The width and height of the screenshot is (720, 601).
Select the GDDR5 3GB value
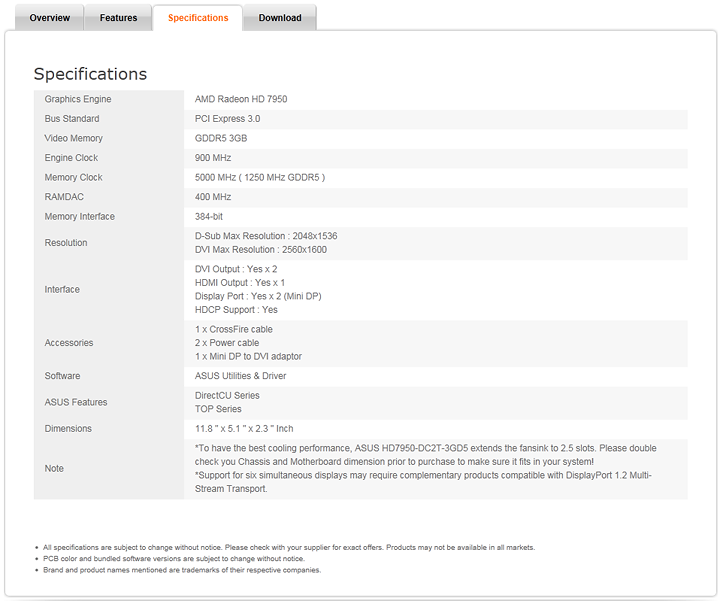coord(221,138)
